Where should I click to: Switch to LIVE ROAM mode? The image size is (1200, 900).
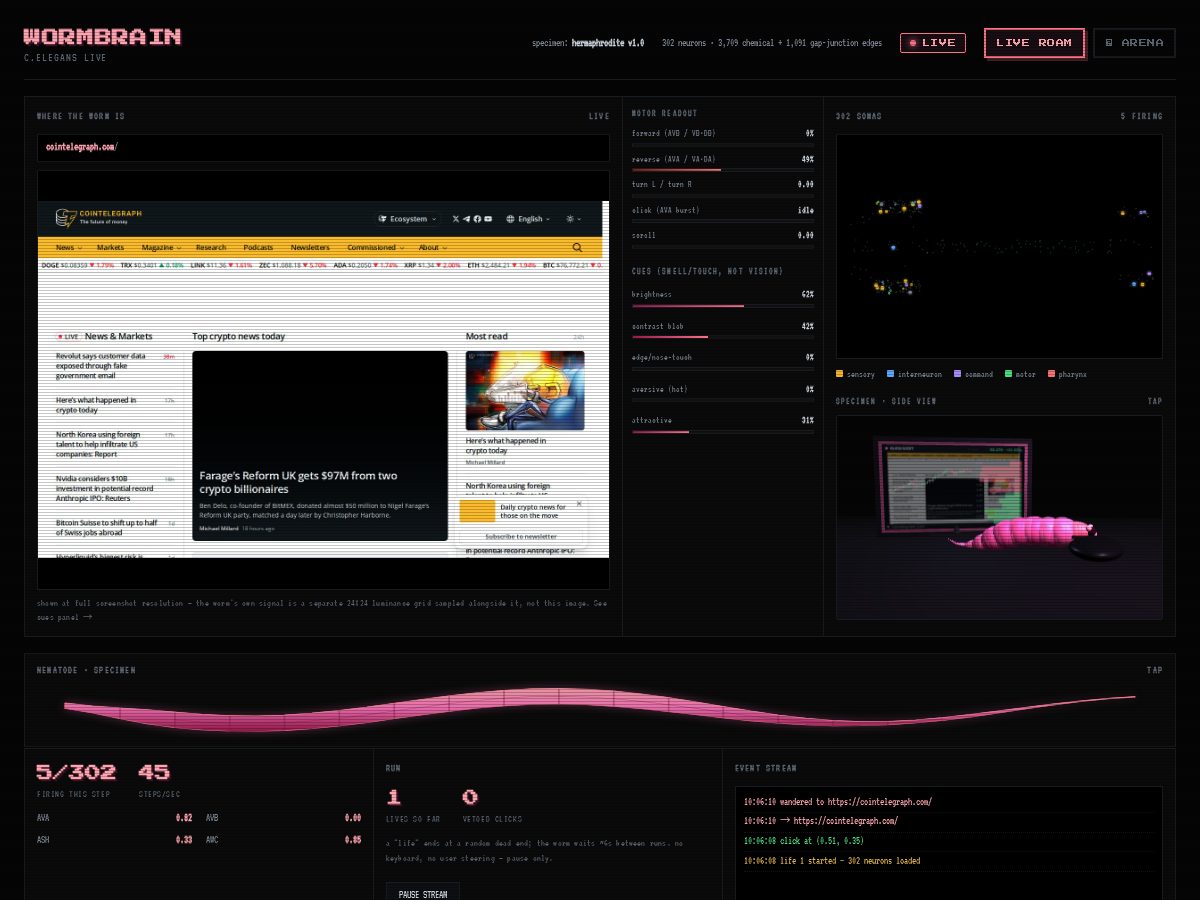click(1034, 43)
